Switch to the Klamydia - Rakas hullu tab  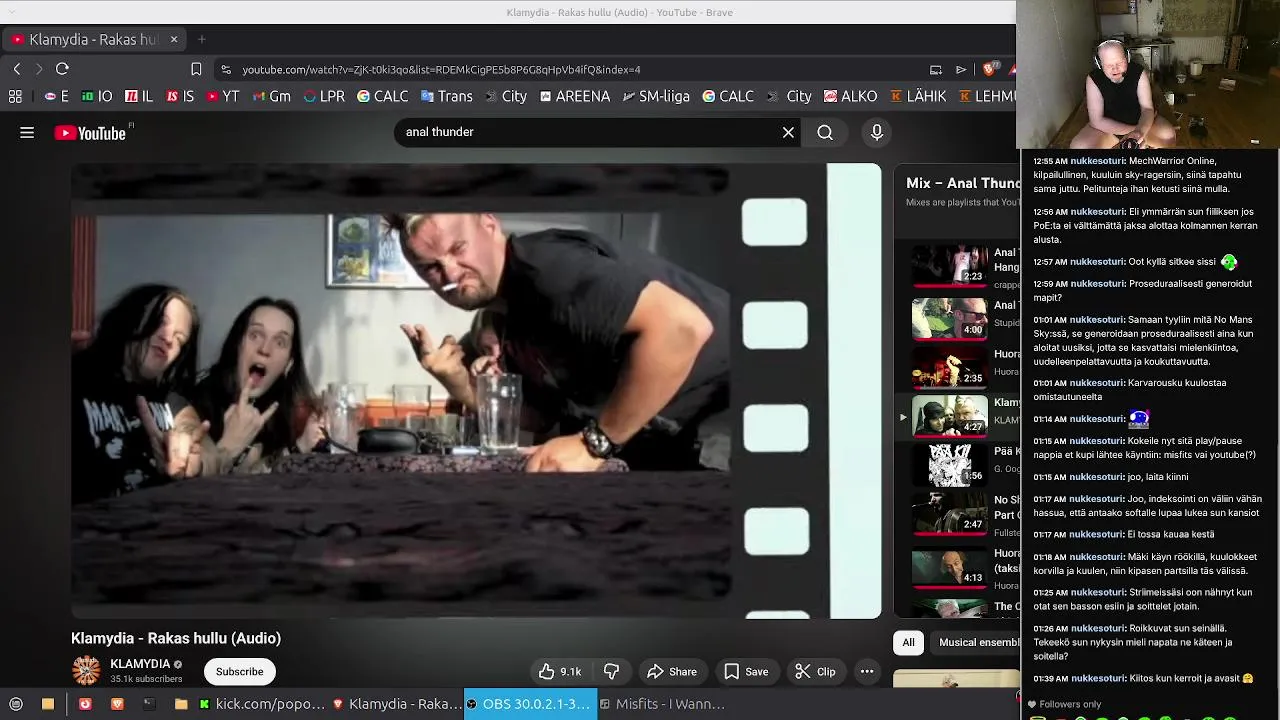tap(93, 39)
